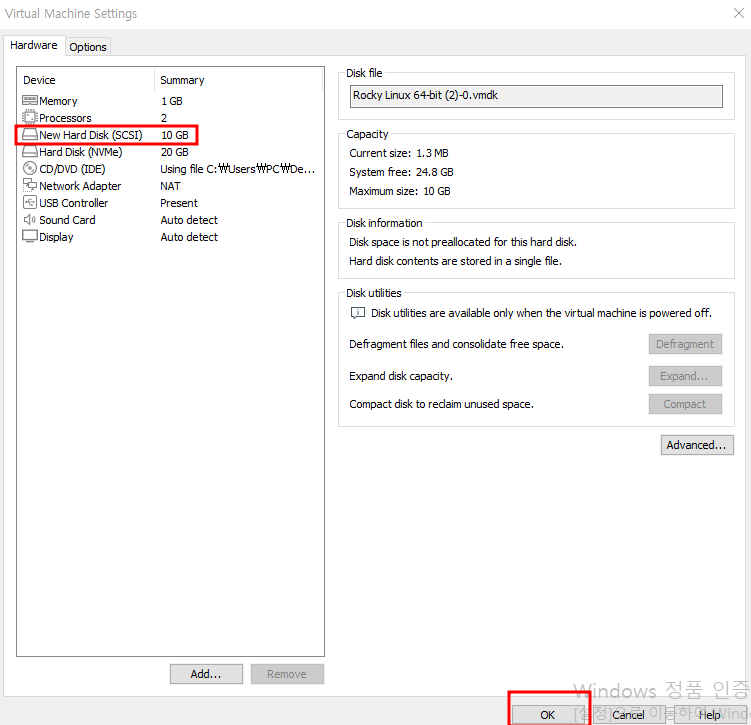This screenshot has width=751, height=725.
Task: Click the New Hard Disk (SCSI) drive icon
Action: [30, 135]
